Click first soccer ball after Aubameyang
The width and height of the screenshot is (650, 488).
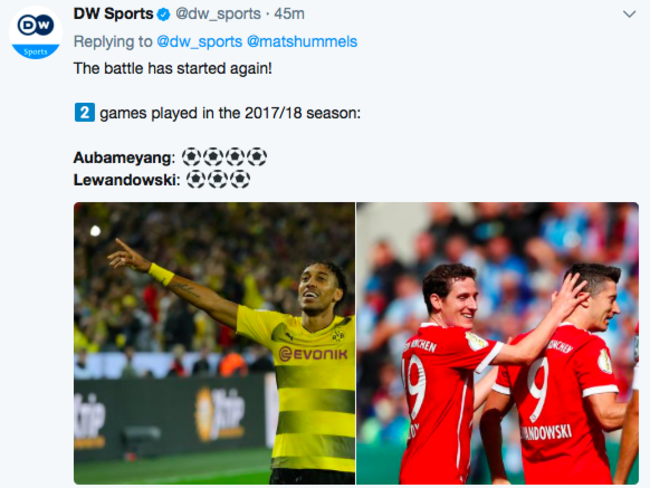[x=192, y=157]
